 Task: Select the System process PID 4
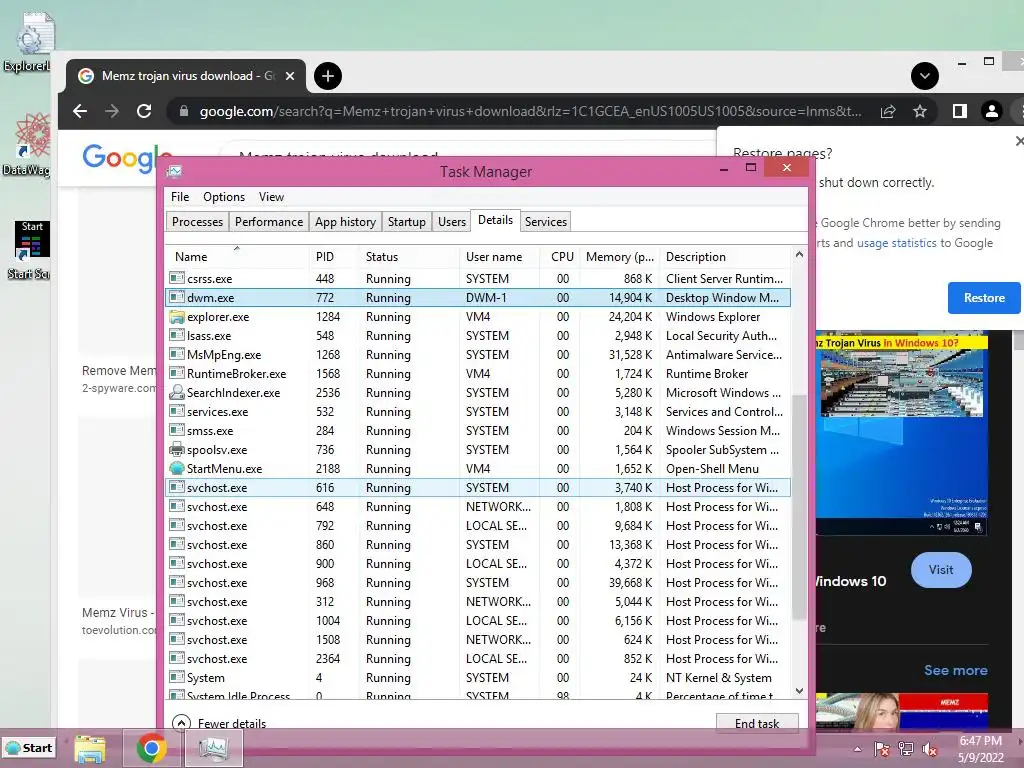478,678
